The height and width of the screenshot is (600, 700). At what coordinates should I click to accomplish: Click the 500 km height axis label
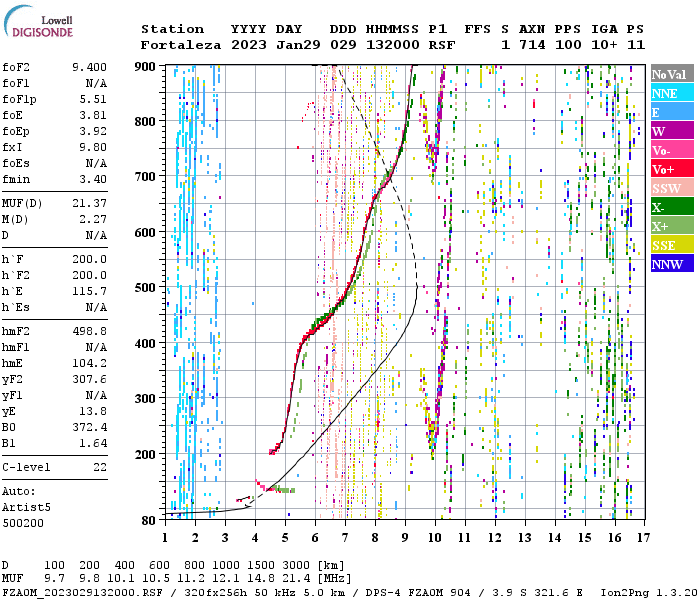click(145, 288)
